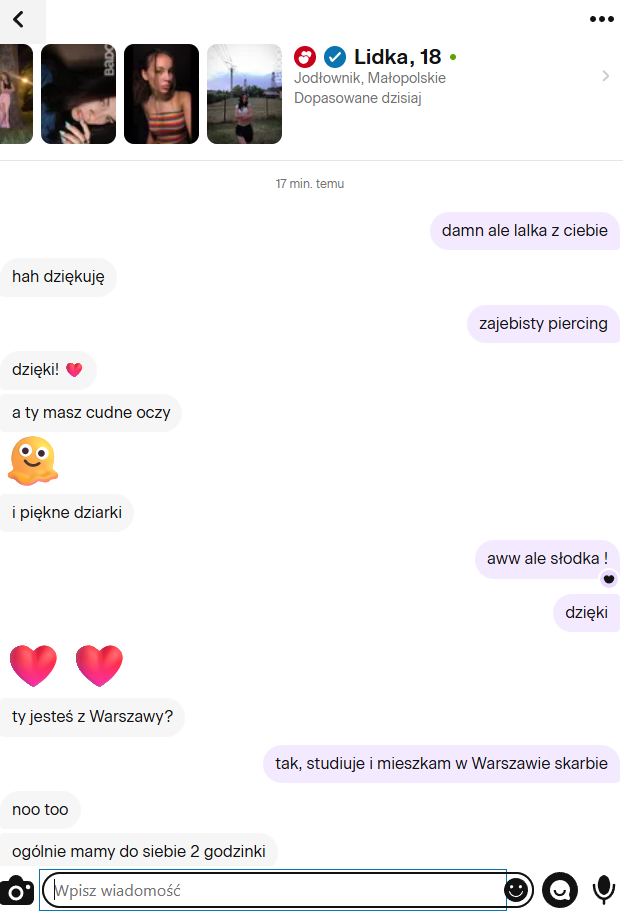The height and width of the screenshot is (921, 623).
Task: Expand profile with the right chevron
Action: (x=605, y=76)
